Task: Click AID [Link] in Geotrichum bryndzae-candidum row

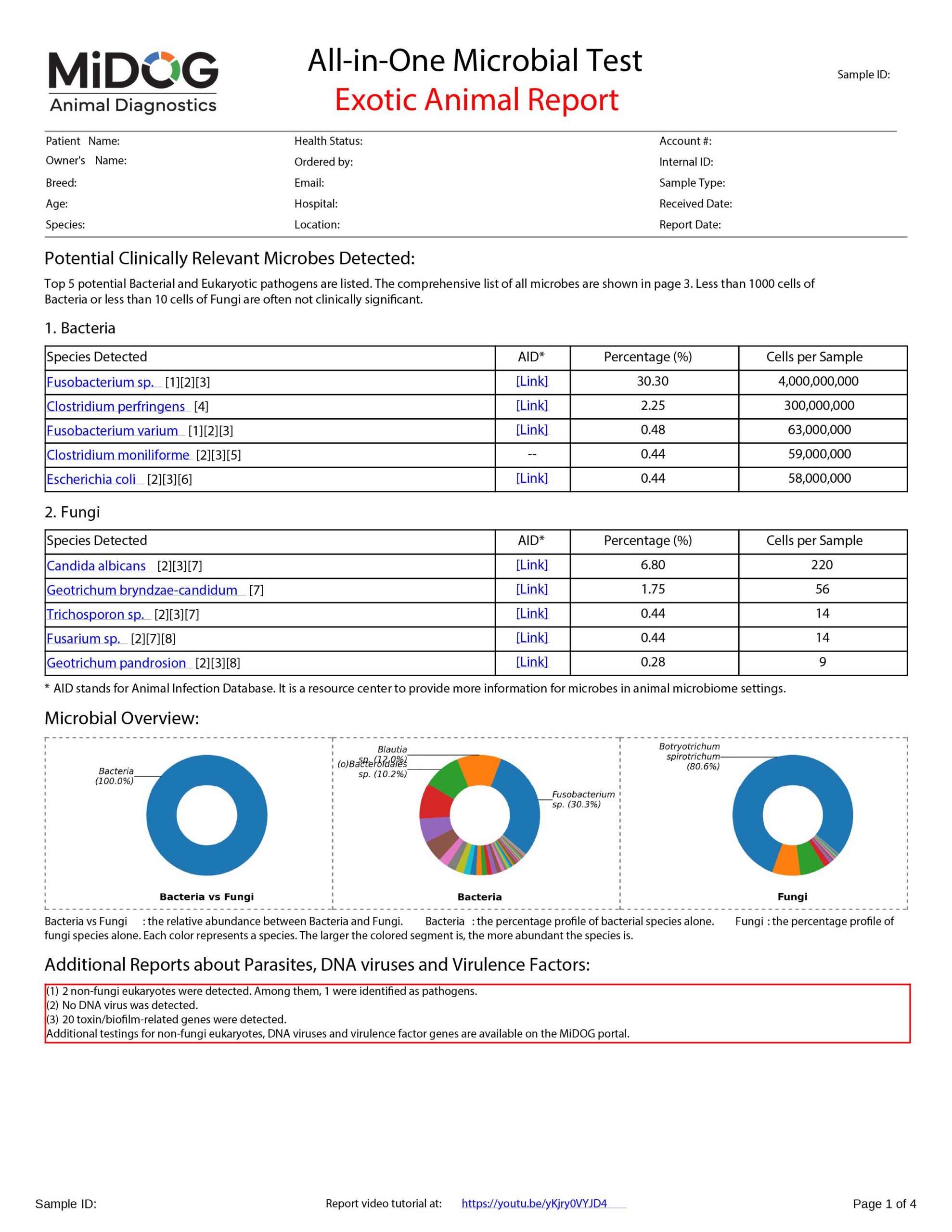Action: tap(531, 590)
